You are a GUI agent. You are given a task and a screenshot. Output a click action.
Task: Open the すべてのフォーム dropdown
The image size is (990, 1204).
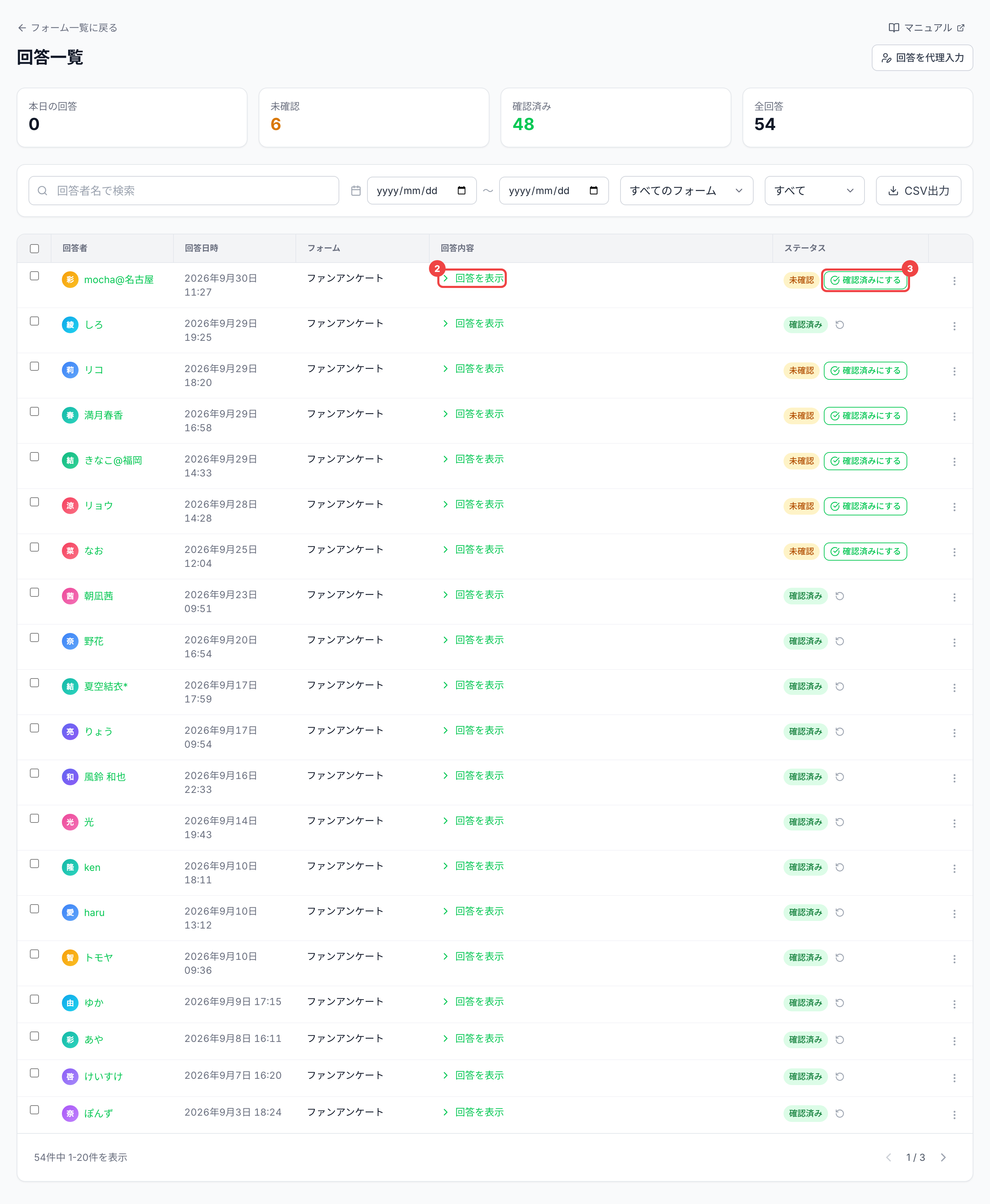(686, 191)
